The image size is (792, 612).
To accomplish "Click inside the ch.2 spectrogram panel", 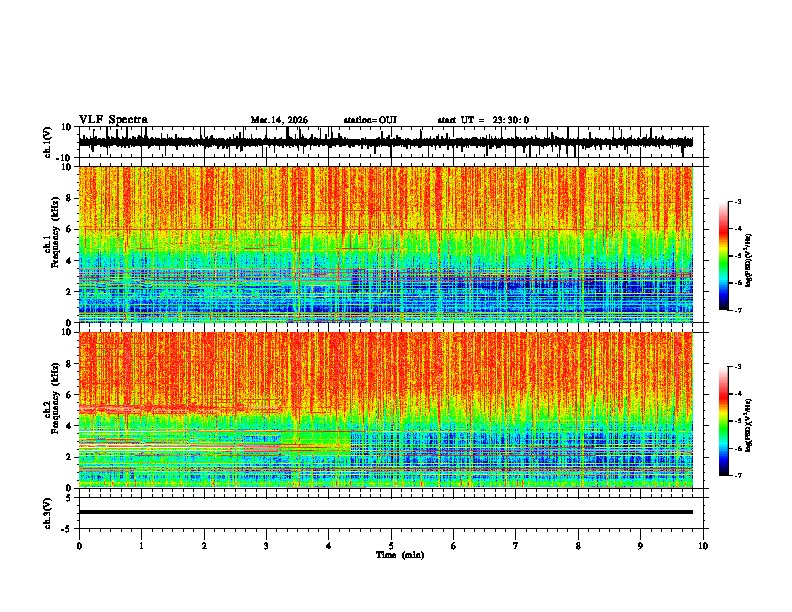I will click(x=385, y=410).
